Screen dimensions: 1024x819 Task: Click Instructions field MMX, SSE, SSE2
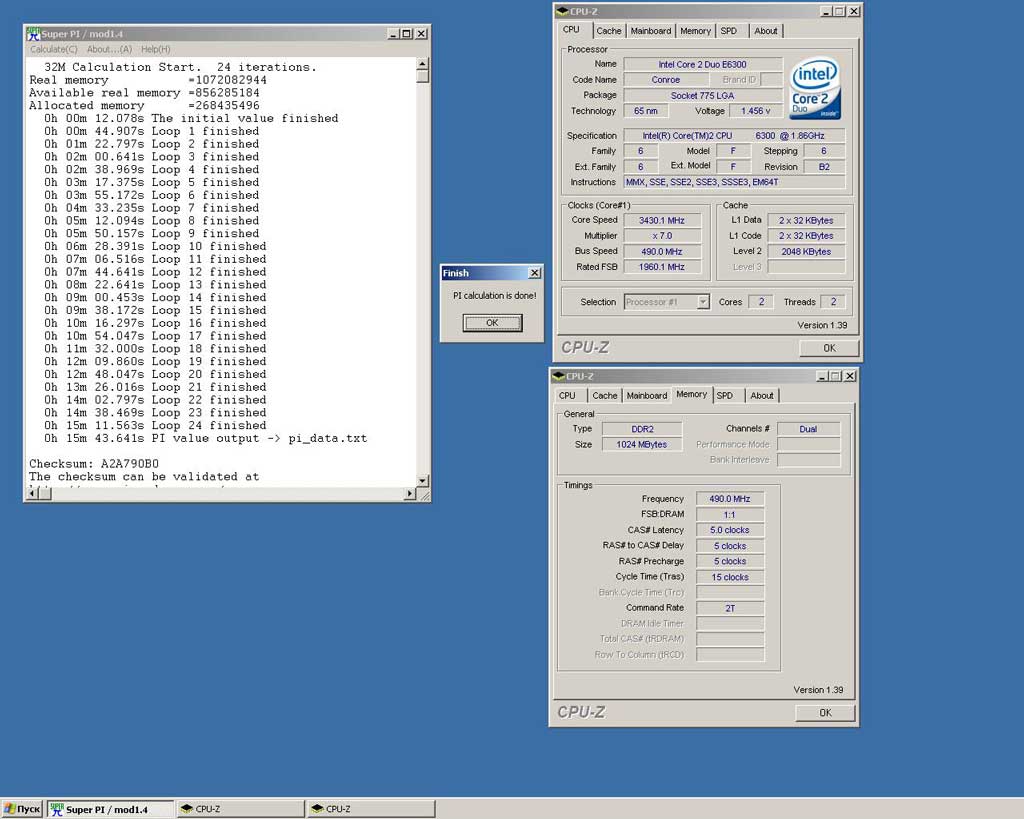coord(734,182)
